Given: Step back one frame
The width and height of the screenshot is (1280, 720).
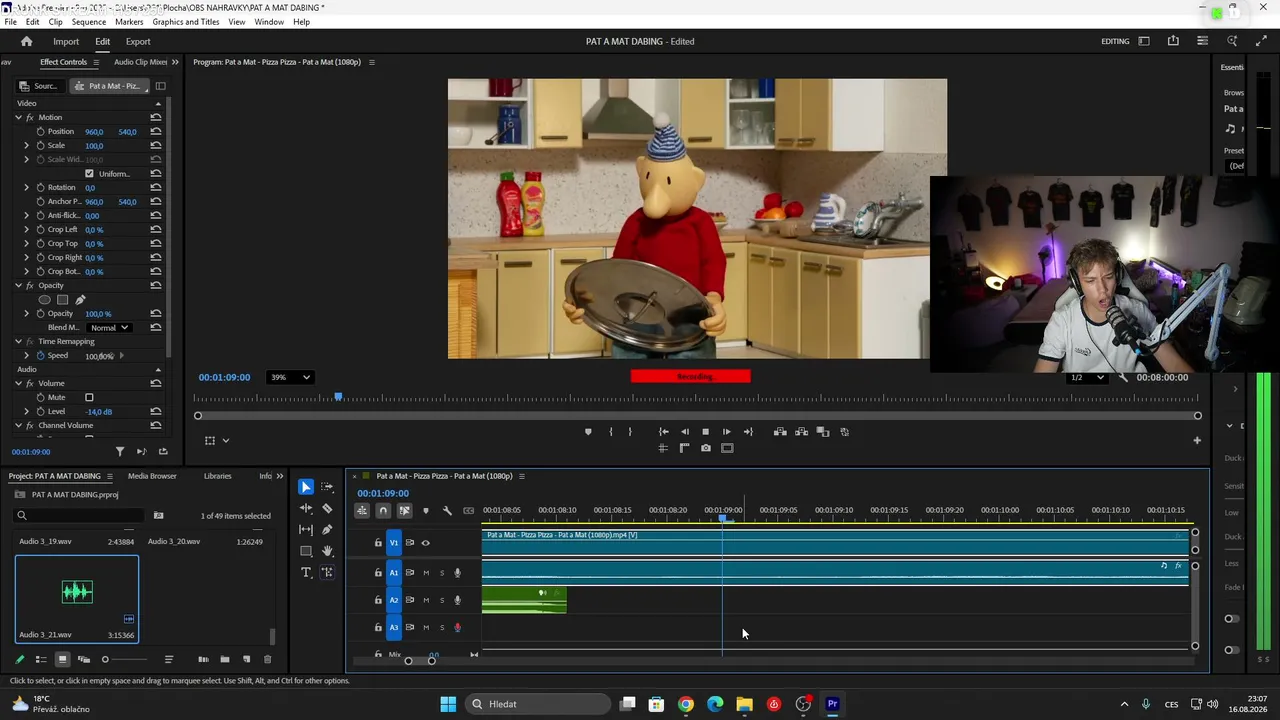Looking at the screenshot, I should pyautogui.click(x=685, y=432).
